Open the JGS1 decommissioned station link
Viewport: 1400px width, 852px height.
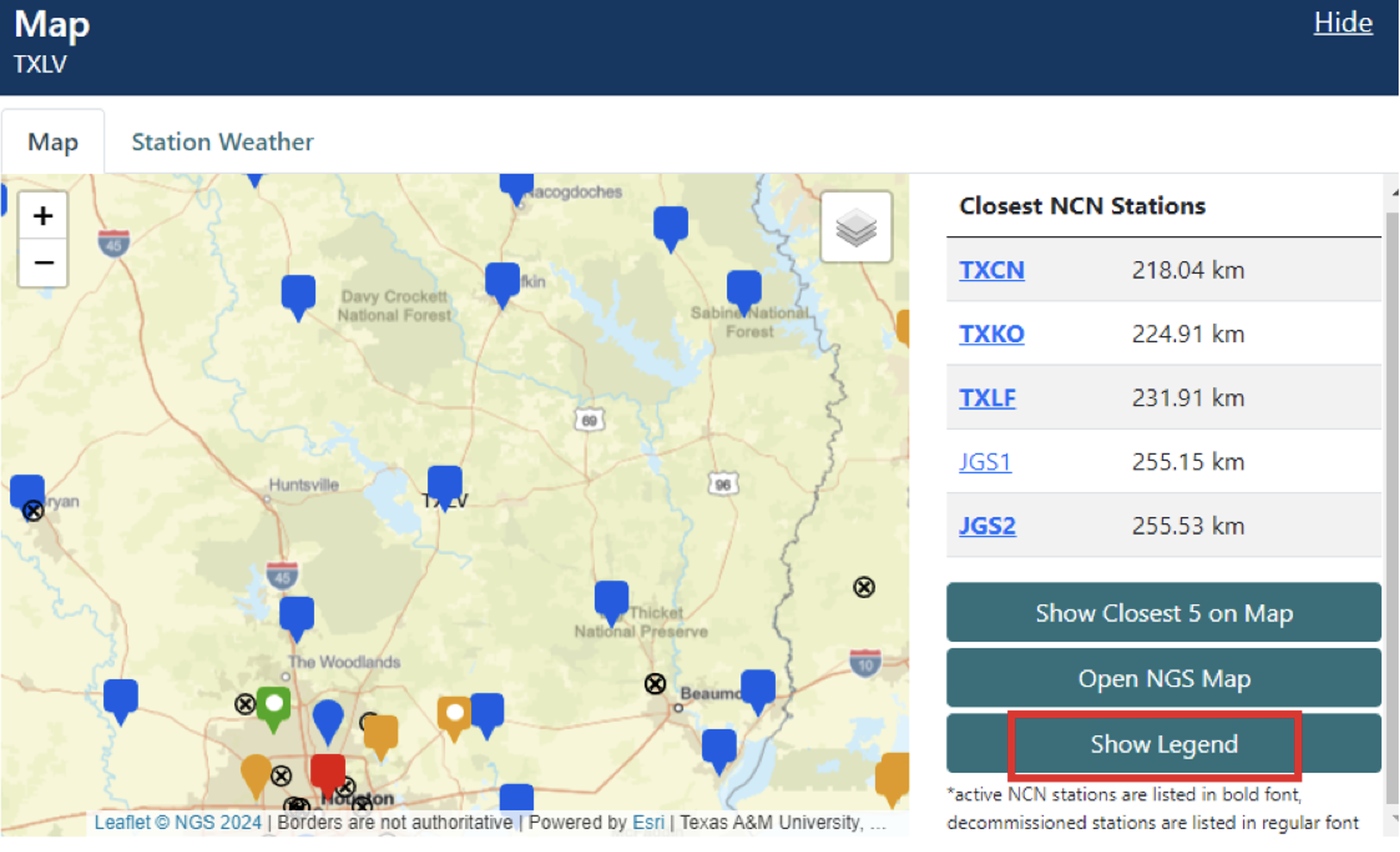click(x=985, y=462)
